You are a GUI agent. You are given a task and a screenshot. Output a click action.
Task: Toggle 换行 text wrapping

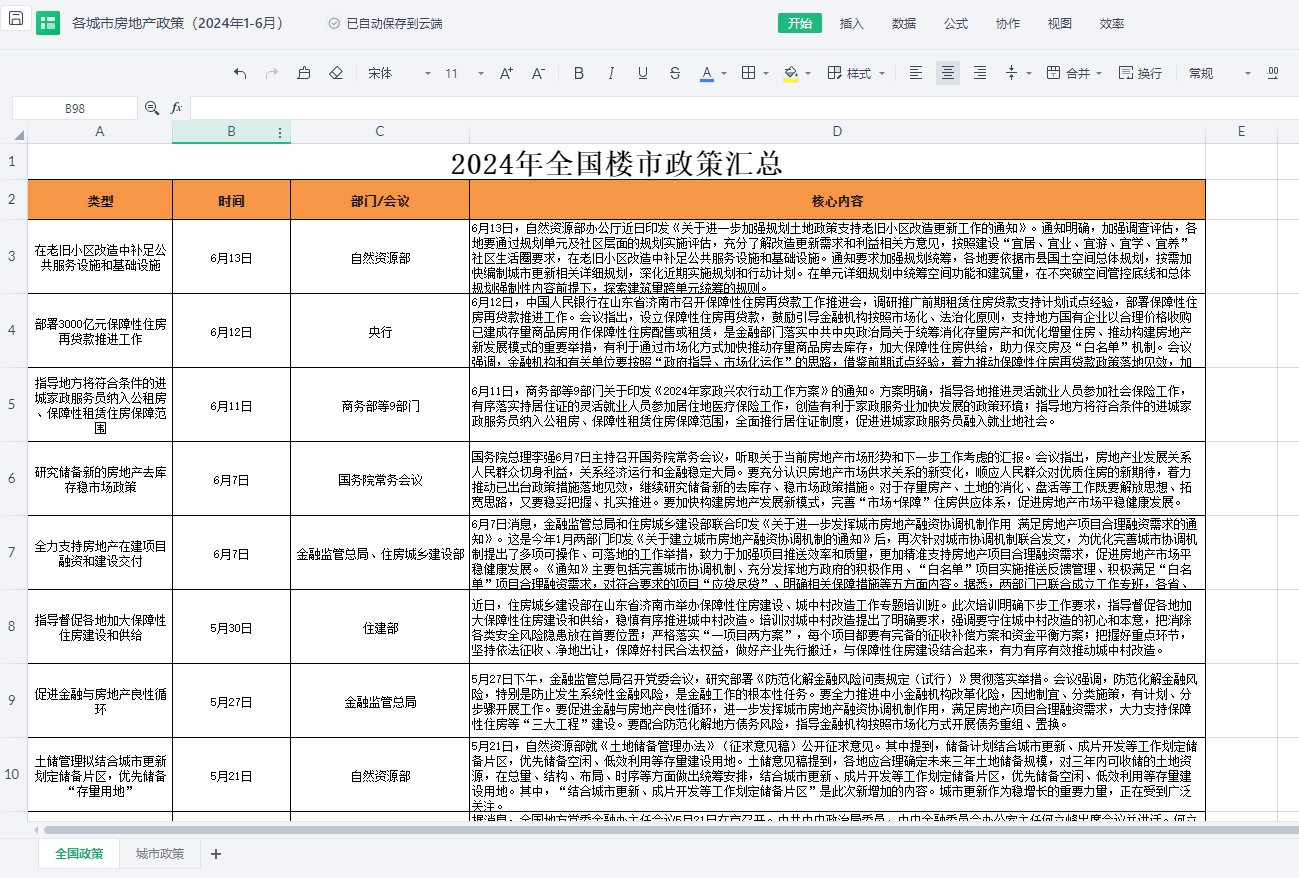1140,73
